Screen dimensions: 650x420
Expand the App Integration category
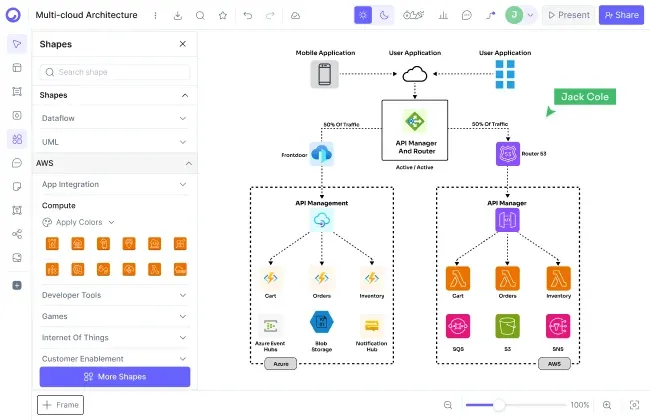pyautogui.click(x=114, y=185)
